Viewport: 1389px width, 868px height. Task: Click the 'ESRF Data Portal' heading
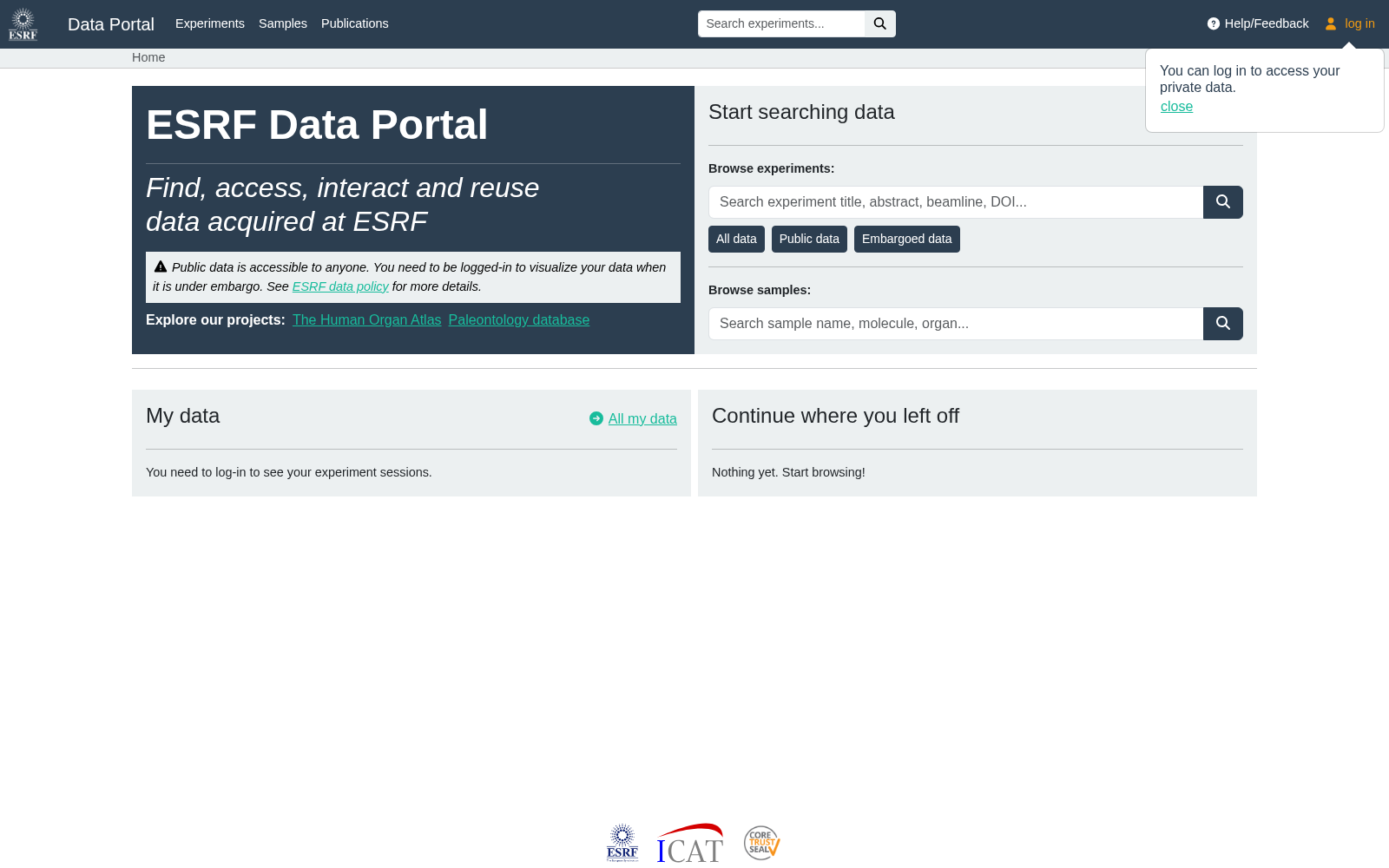click(317, 125)
